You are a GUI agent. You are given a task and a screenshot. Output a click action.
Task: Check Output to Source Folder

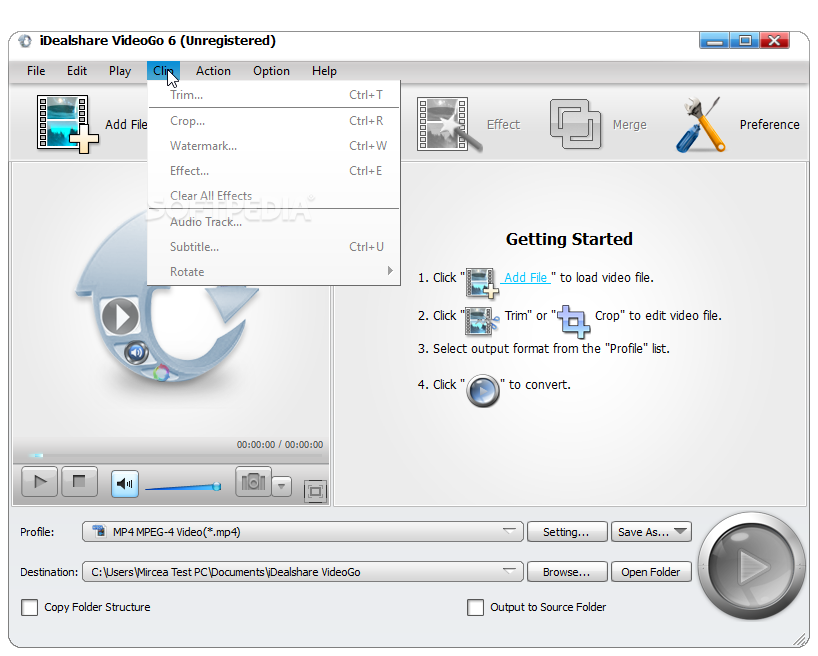(x=475, y=607)
